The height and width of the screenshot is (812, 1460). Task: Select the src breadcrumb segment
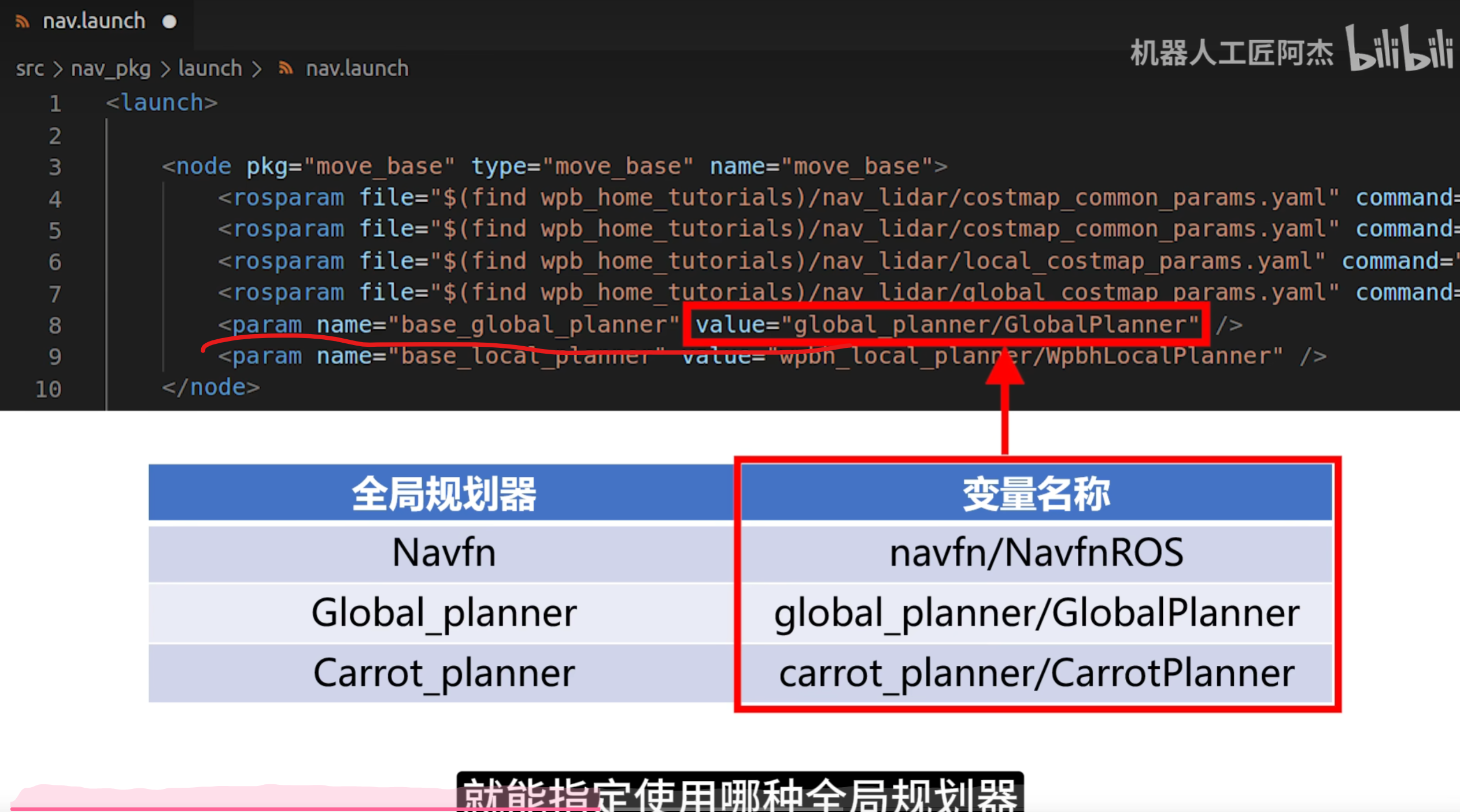(29, 69)
